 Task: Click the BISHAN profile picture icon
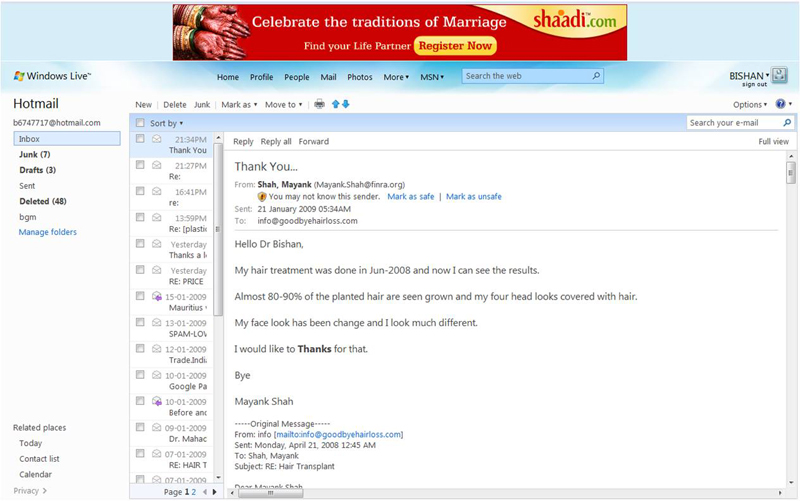coord(780,76)
